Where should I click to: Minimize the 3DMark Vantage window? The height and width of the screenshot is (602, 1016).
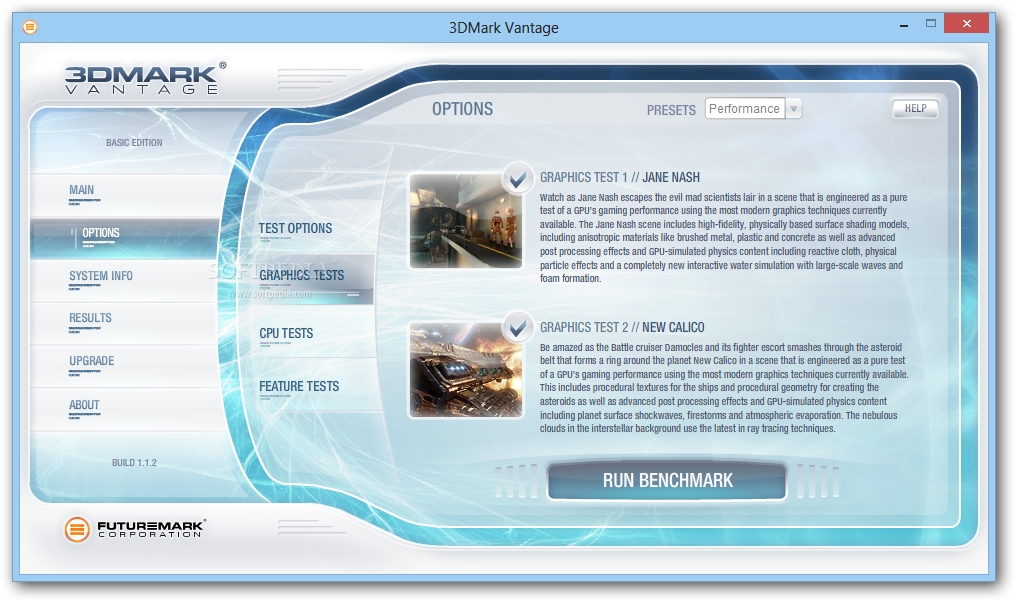pyautogui.click(x=904, y=25)
